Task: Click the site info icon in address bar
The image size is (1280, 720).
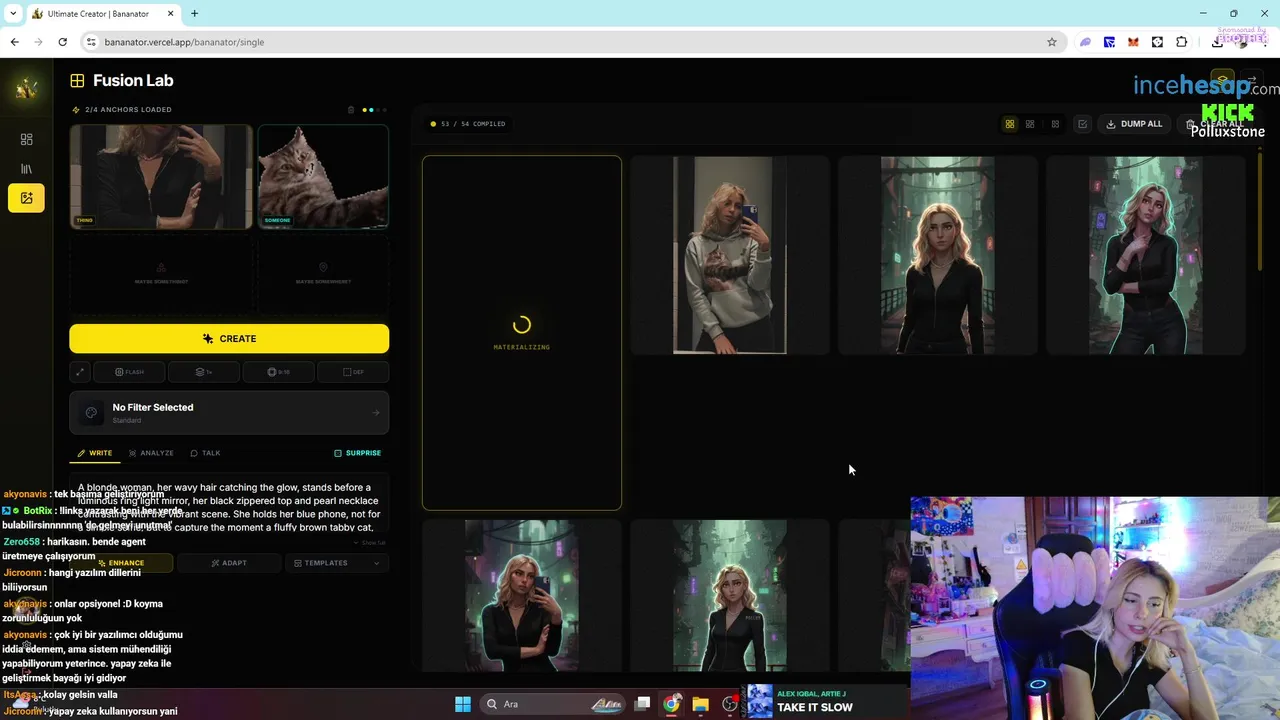Action: tap(91, 42)
